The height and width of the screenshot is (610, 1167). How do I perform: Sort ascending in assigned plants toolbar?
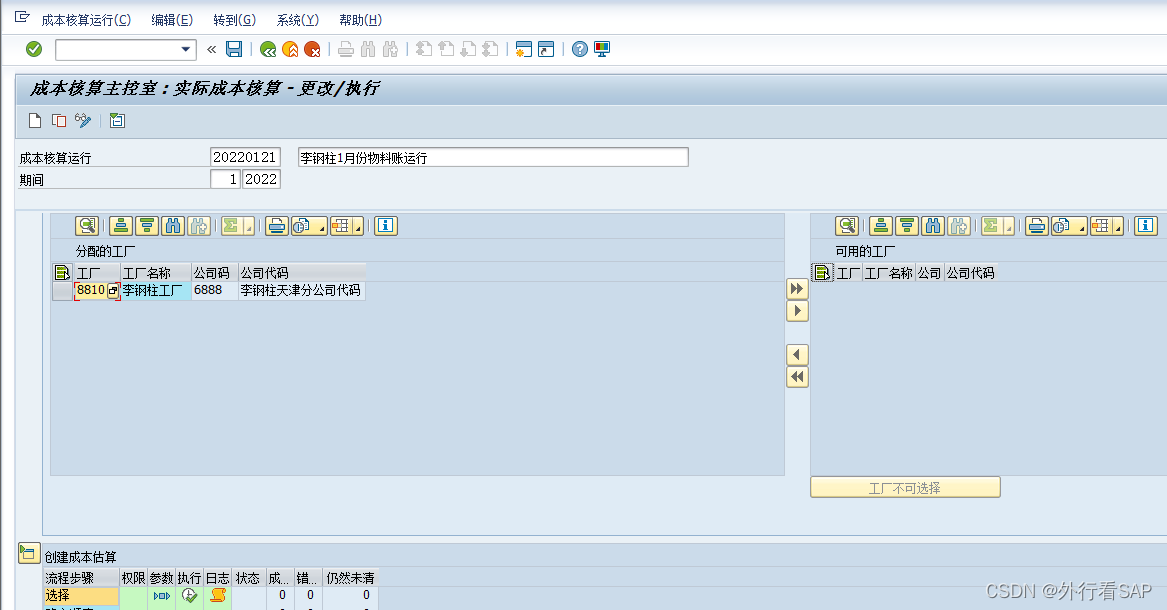click(121, 225)
